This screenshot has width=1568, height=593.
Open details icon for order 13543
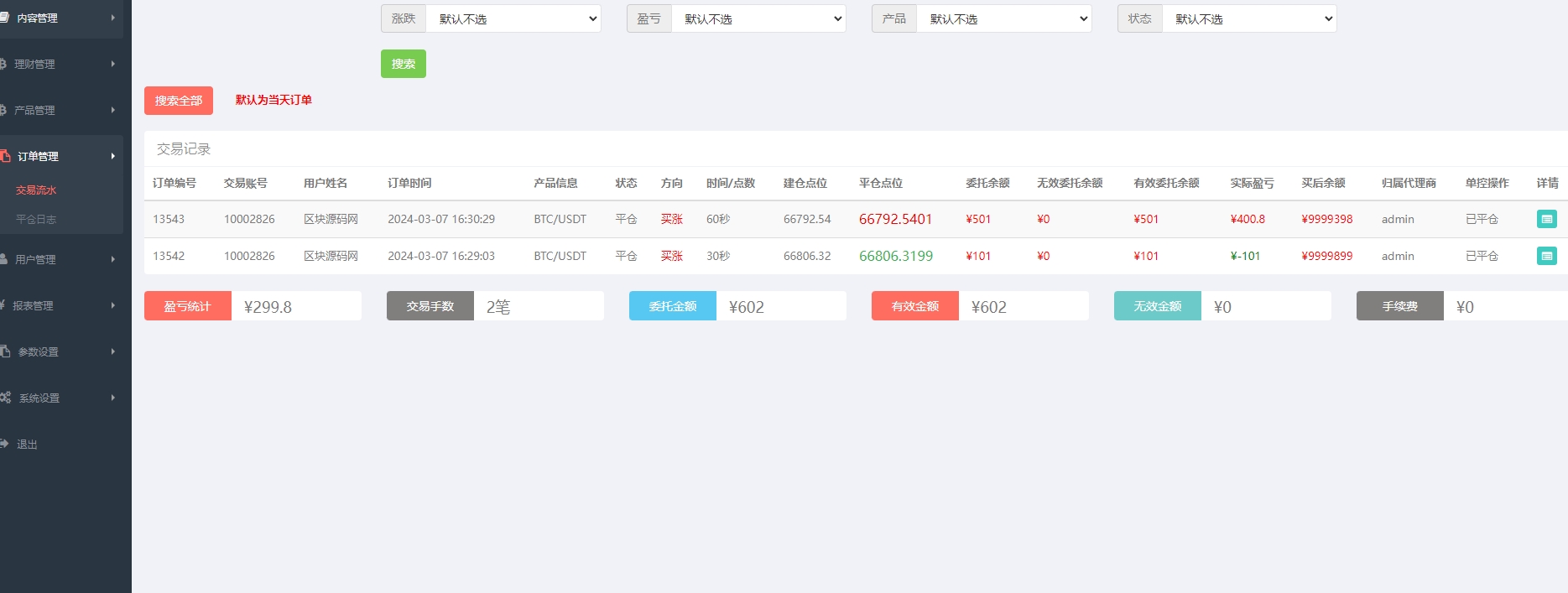pos(1547,219)
